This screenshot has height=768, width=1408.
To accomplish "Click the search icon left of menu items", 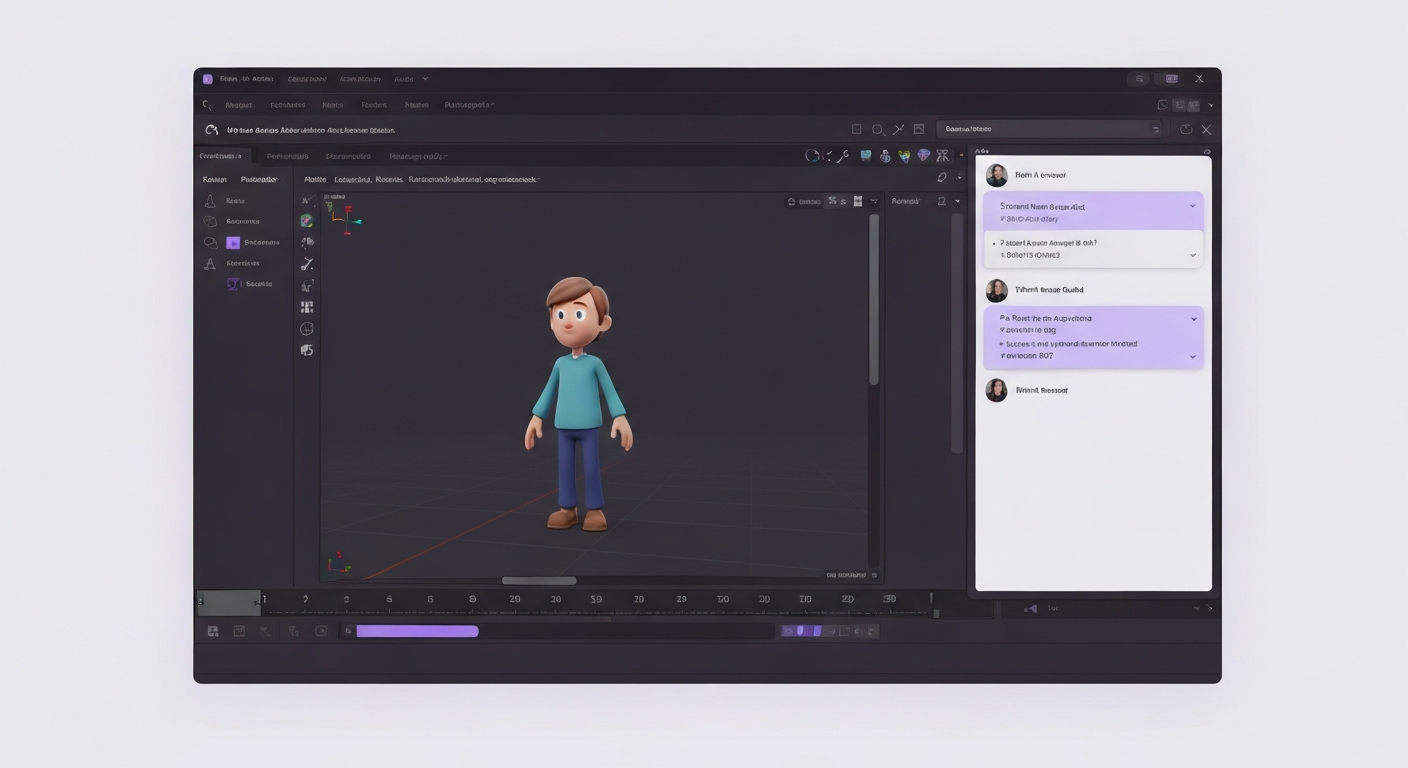I will (208, 105).
